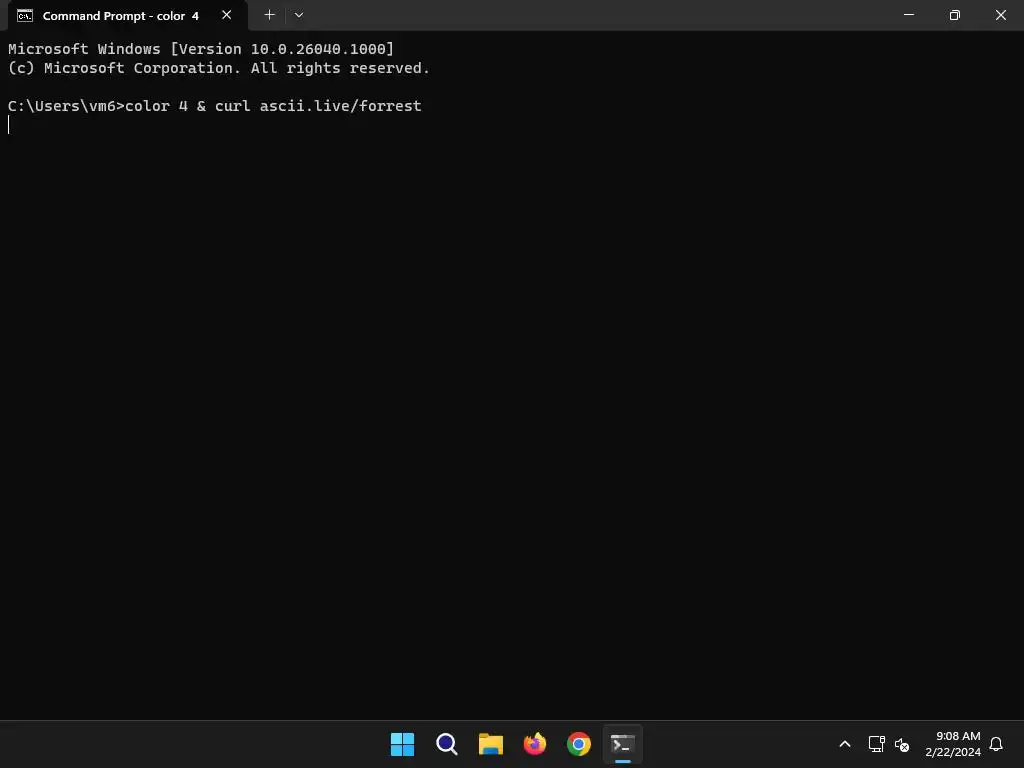Click the C:\Users\vm6> prompt text
This screenshot has height=768, width=1024.
[x=66, y=106]
